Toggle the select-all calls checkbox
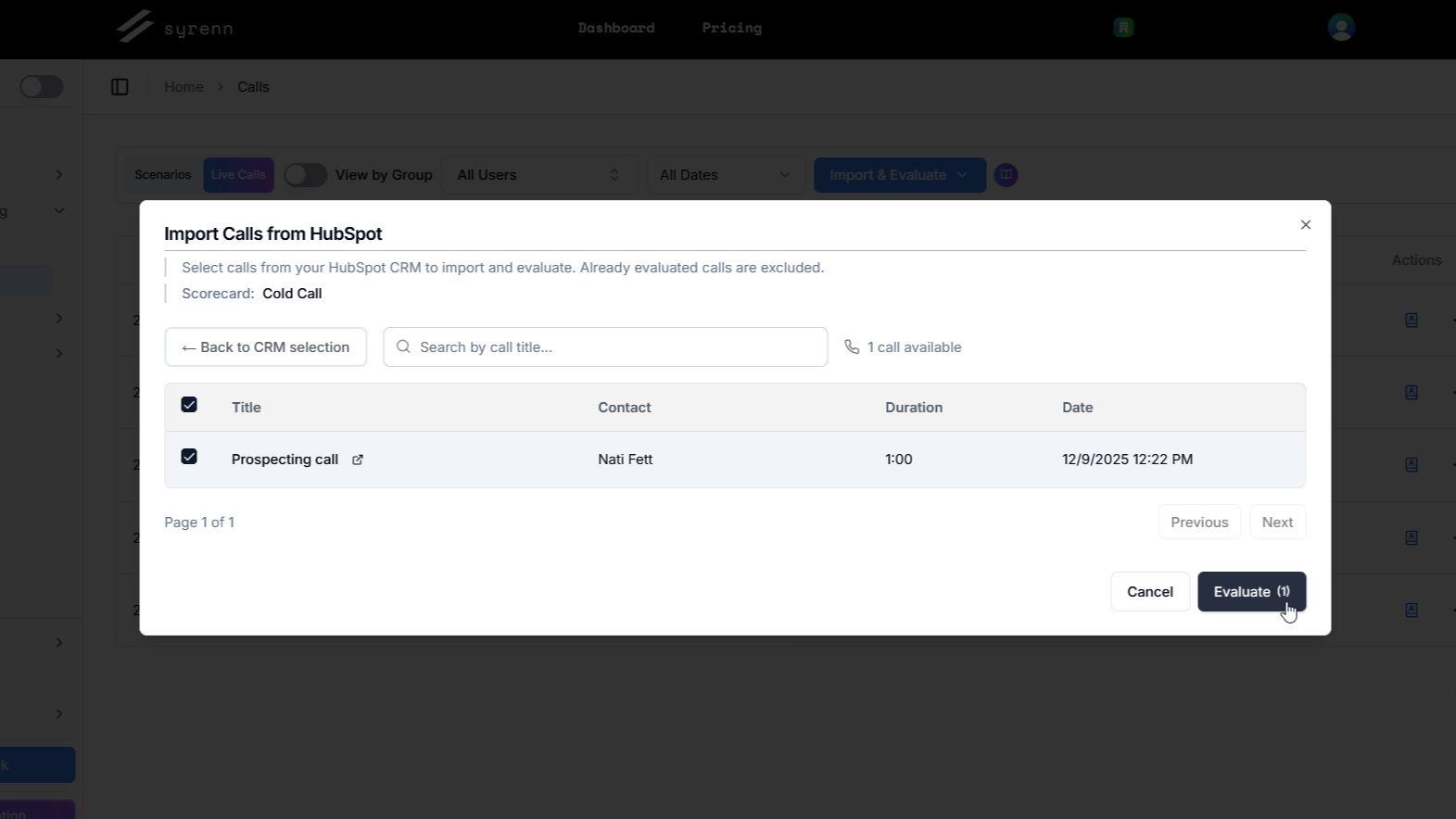Image resolution: width=1456 pixels, height=819 pixels. tap(189, 405)
